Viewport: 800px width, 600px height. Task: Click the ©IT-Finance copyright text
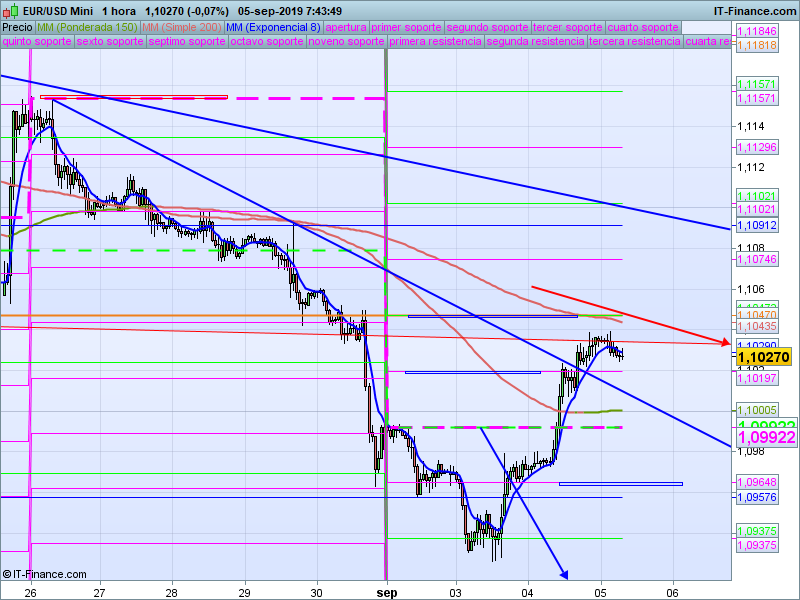click(x=44, y=574)
